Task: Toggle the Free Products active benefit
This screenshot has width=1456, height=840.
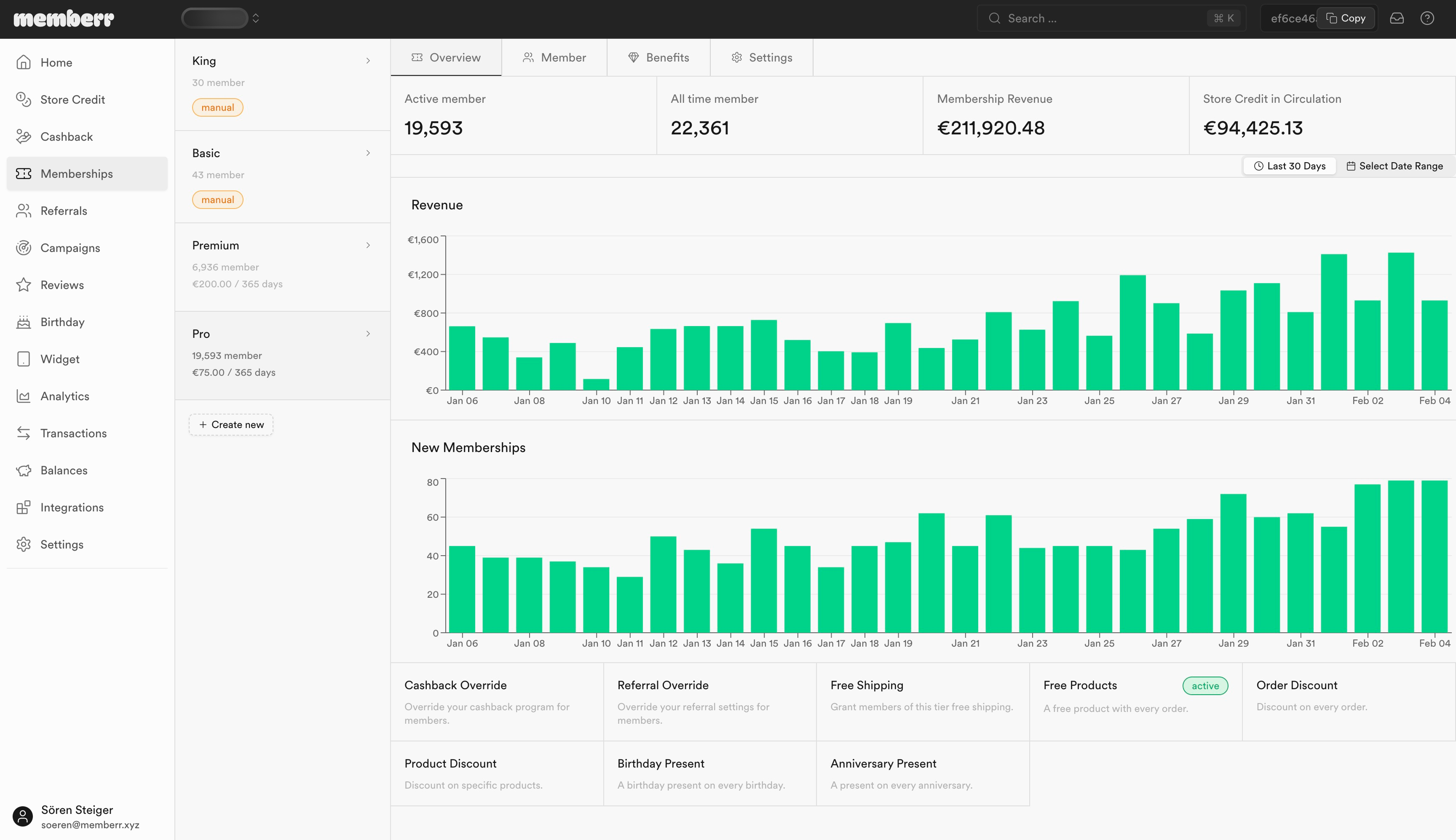Action: pos(1135,701)
